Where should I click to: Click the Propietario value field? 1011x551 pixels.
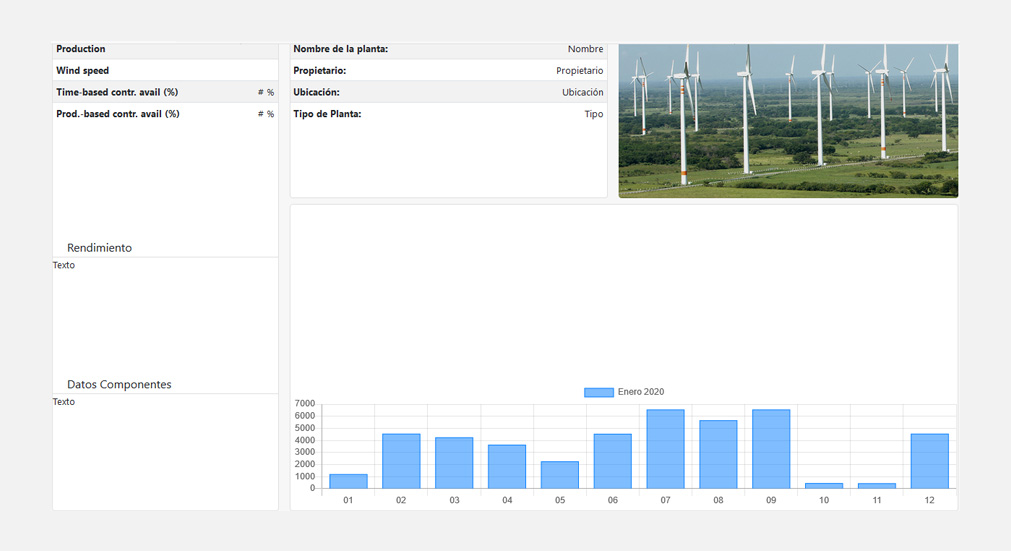[579, 71]
